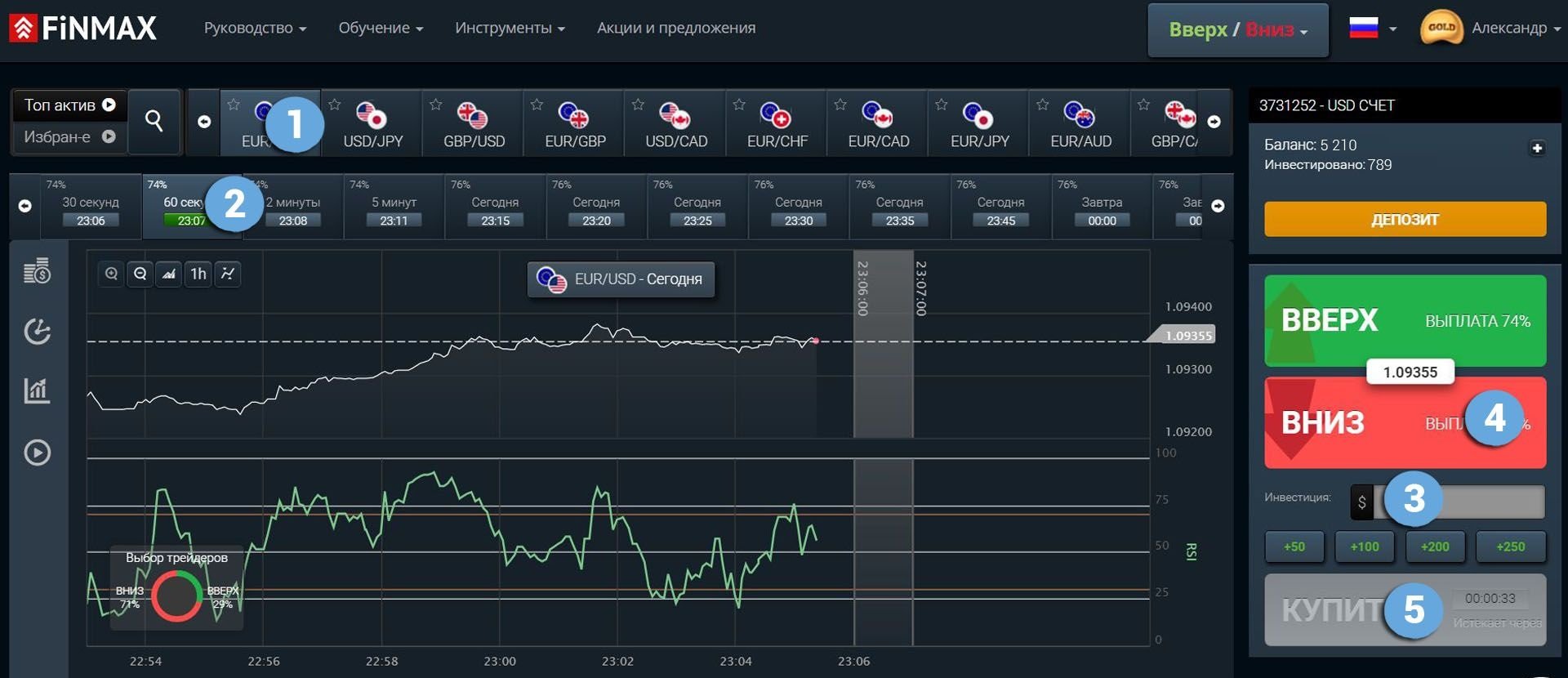Click the Gold account badge
The height and width of the screenshot is (678, 1568).
(x=1441, y=28)
